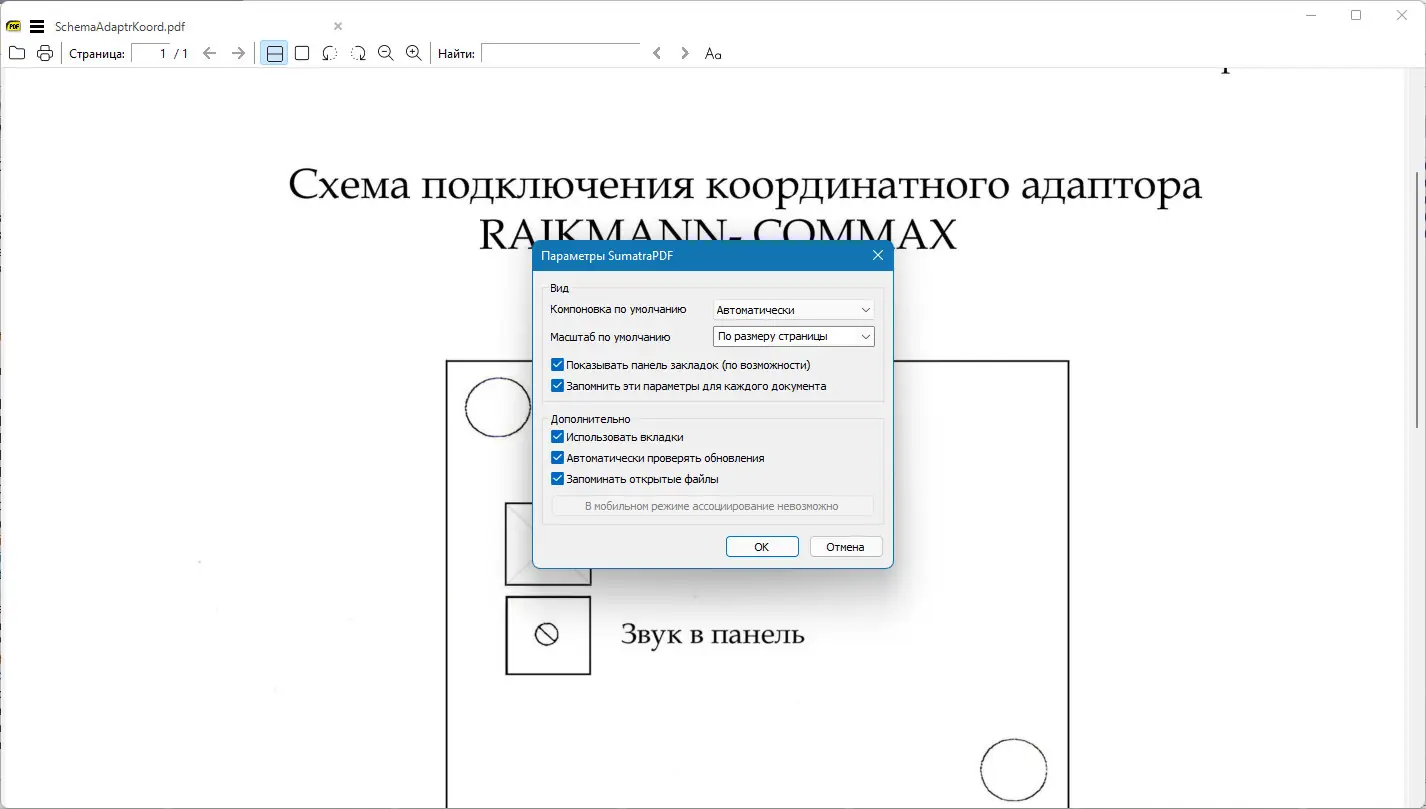1426x809 pixels.
Task: Maximize the SumatraPDF window
Action: pos(1356,15)
